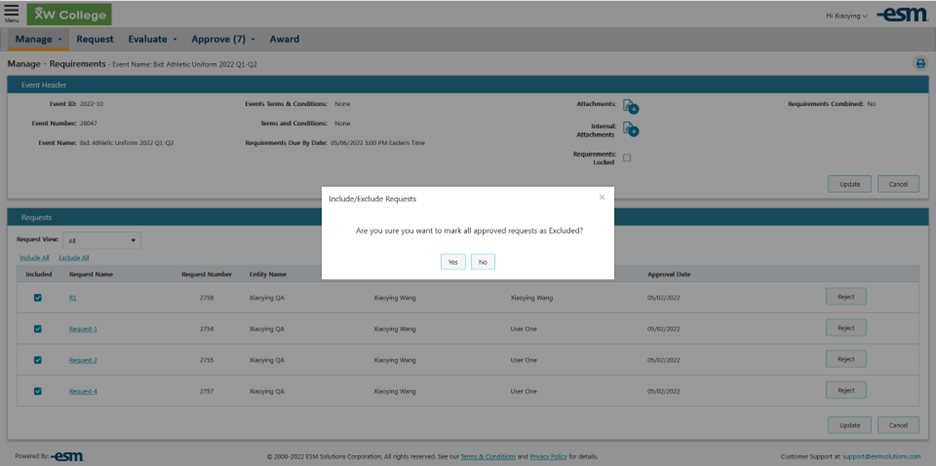936x466 pixels.
Task: Expand the Evaluate menu
Action: tap(153, 39)
